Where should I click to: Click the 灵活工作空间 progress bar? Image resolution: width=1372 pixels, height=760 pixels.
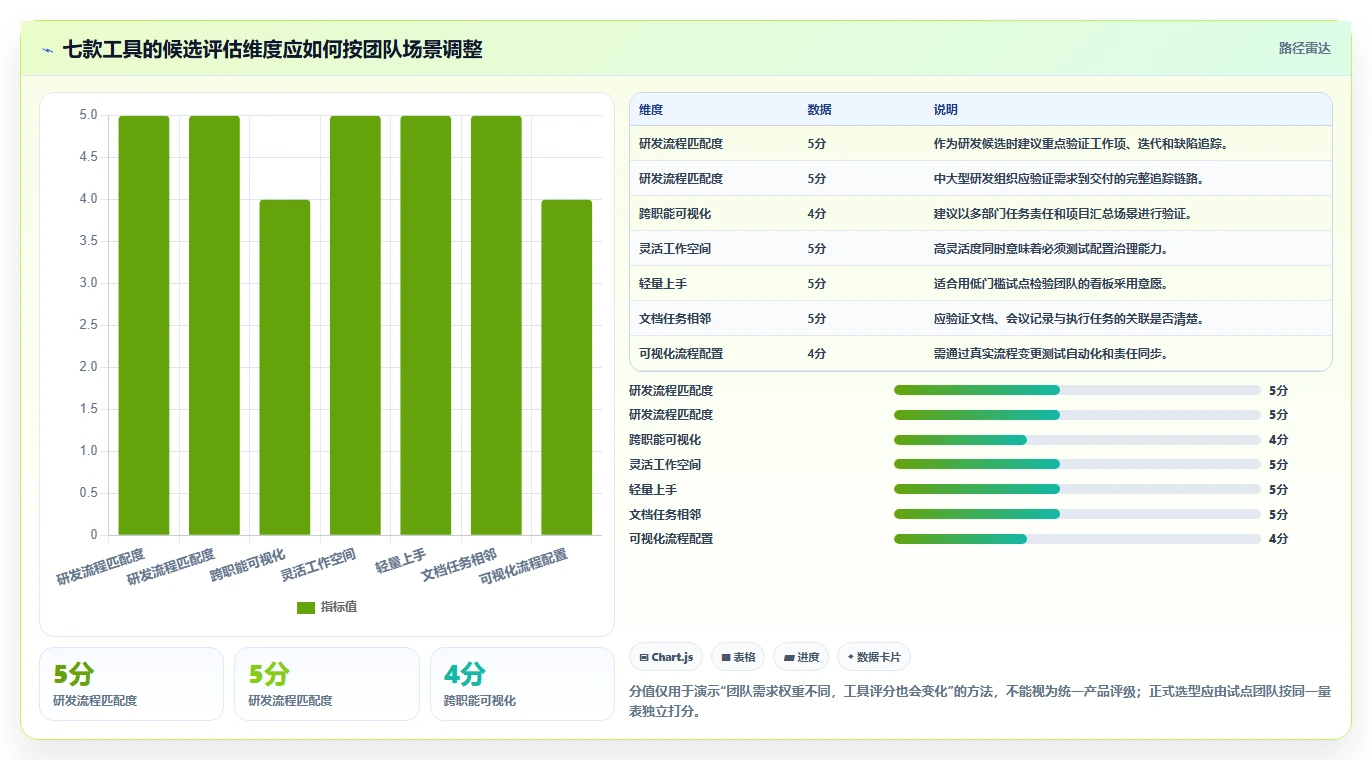click(x=1077, y=464)
